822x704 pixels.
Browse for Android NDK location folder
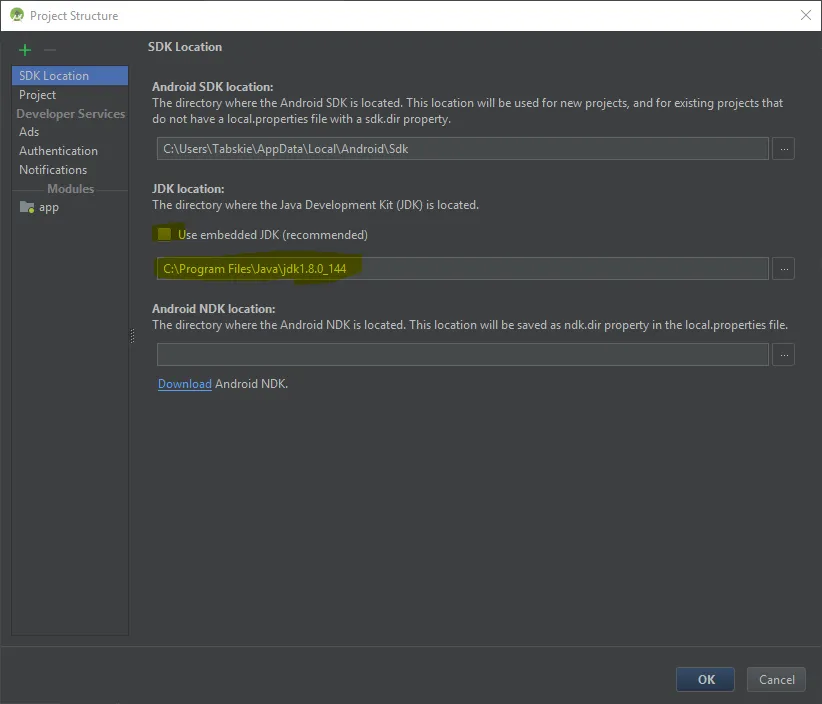pyautogui.click(x=784, y=355)
